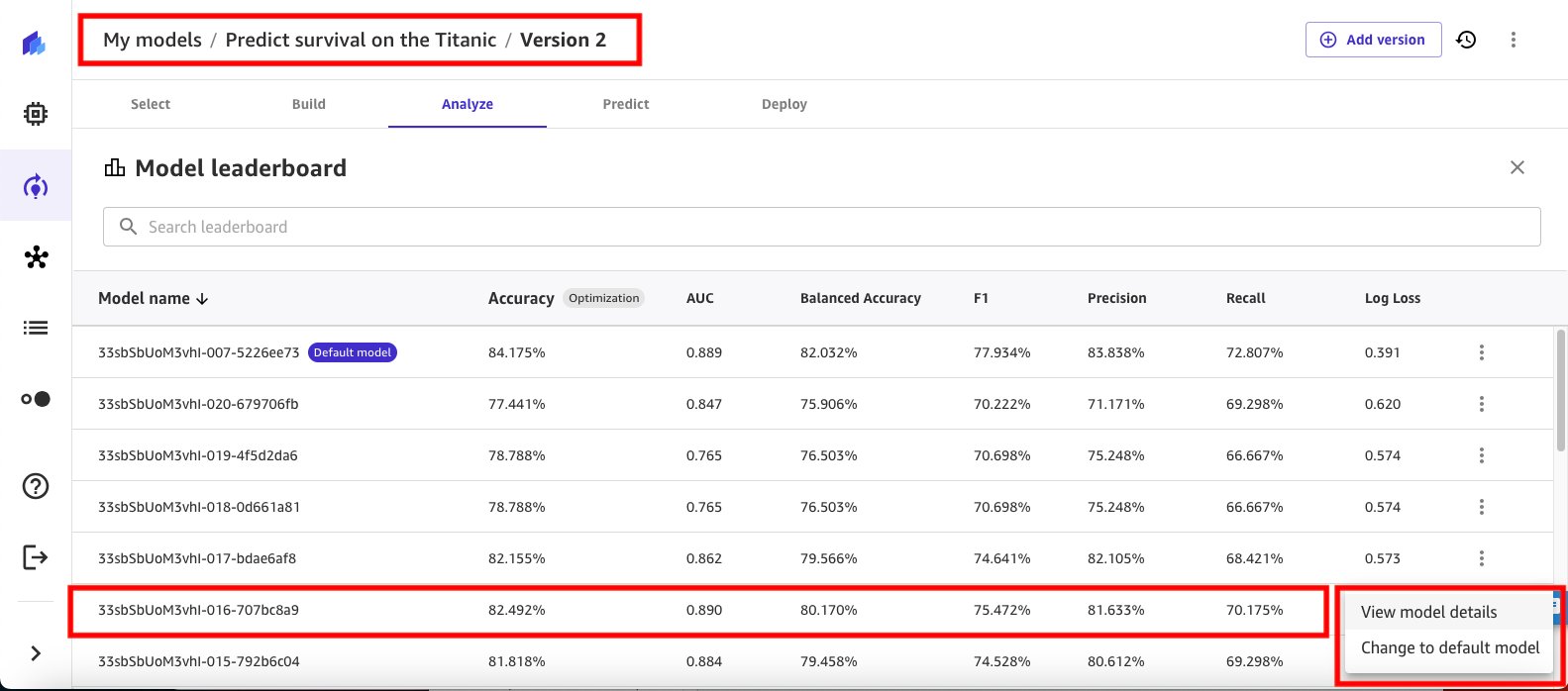Click the Add version button
Screen dimensions: 1568x691
click(x=1374, y=40)
